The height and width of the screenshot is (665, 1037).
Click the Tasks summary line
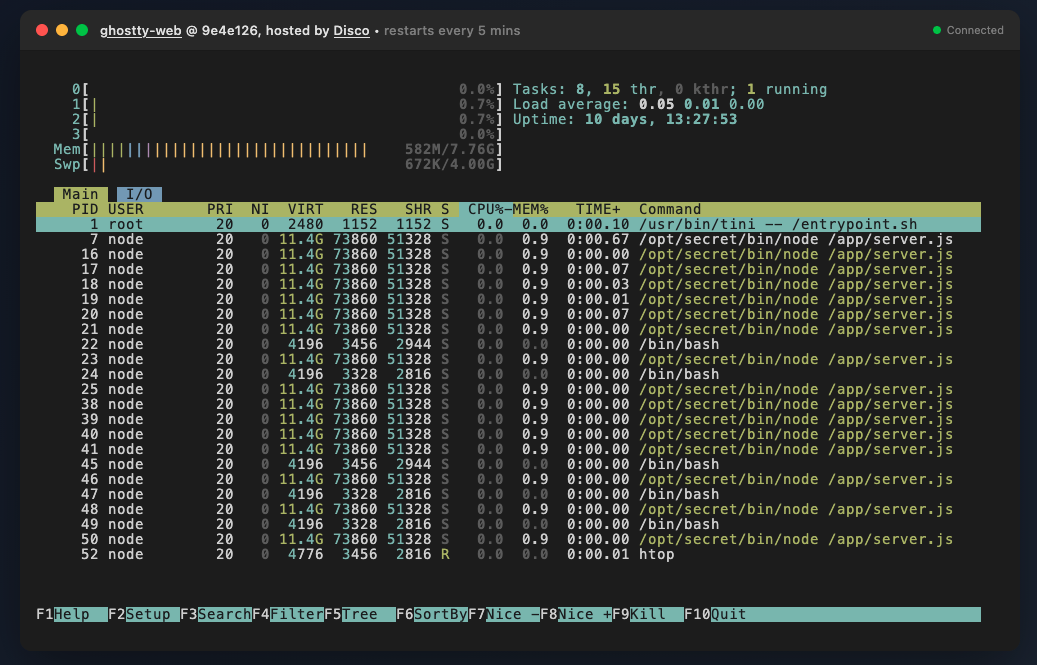tap(670, 89)
